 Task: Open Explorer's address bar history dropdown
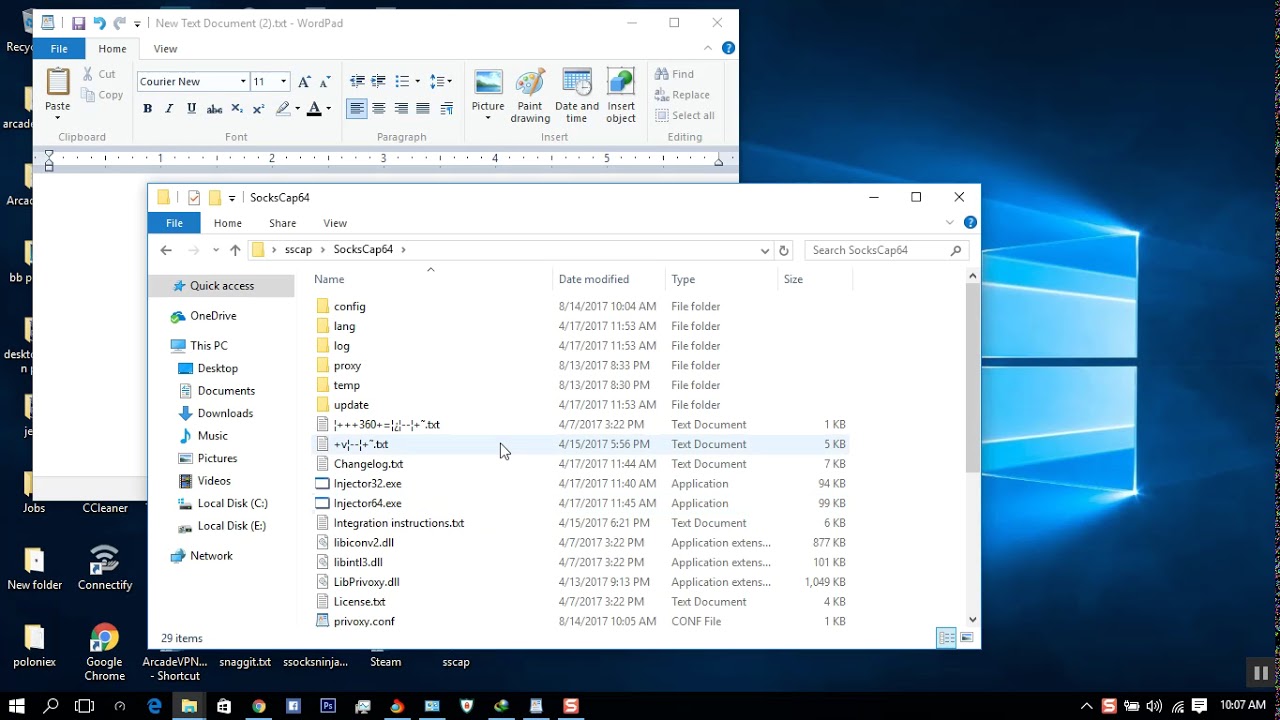[x=765, y=250]
